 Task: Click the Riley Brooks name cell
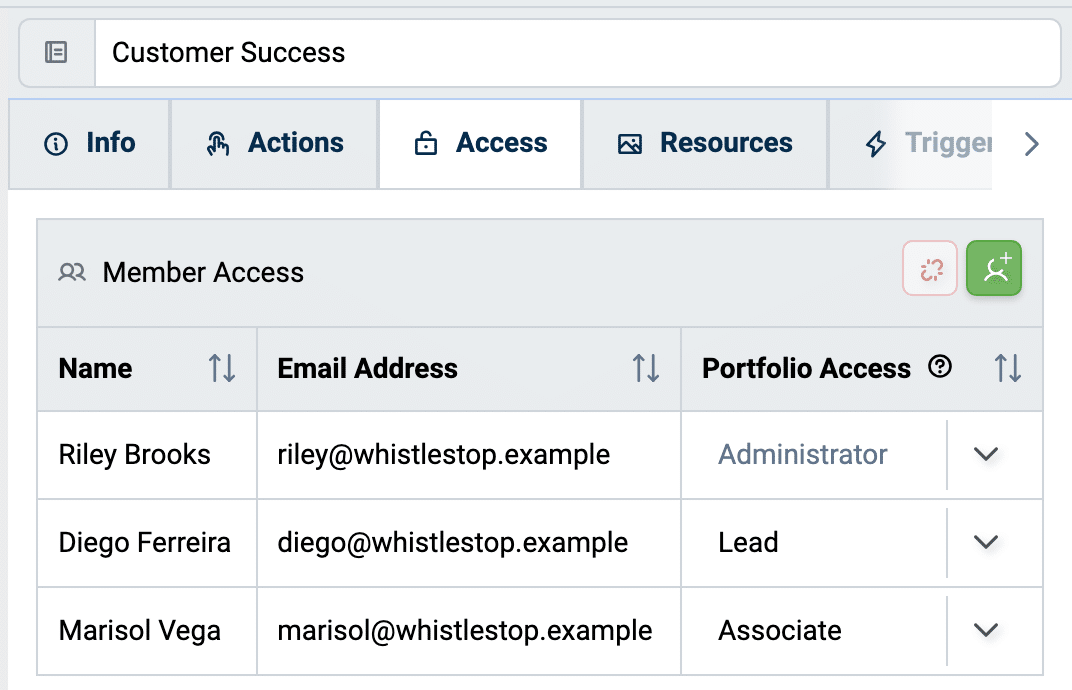[147, 455]
